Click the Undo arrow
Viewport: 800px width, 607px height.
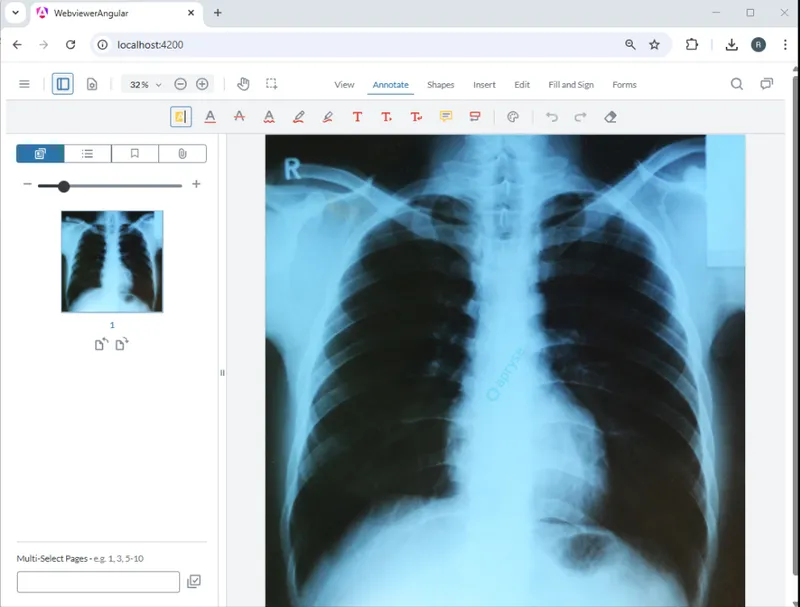pyautogui.click(x=551, y=117)
